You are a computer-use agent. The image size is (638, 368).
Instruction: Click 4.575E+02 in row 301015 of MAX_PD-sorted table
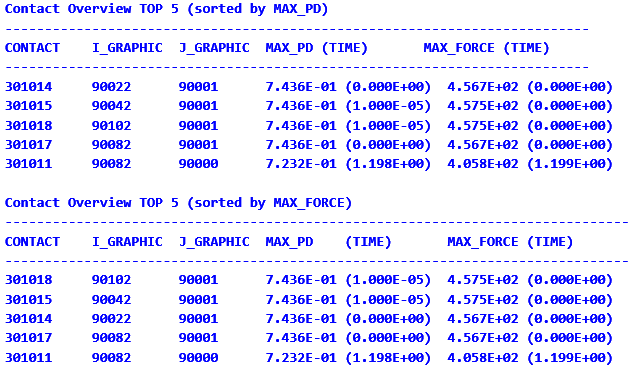pos(483,106)
